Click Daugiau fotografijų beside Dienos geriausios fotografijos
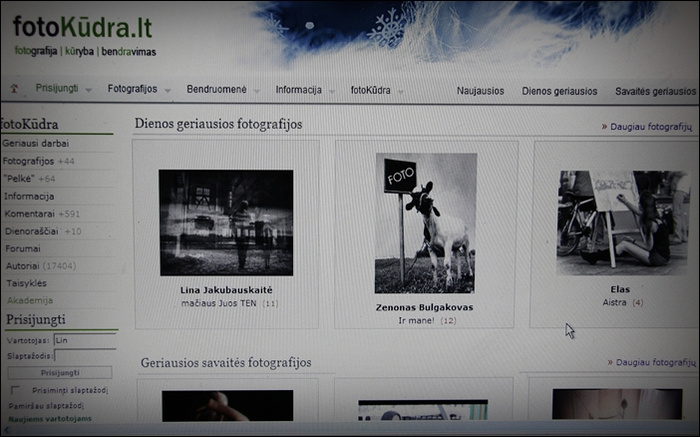 647,127
